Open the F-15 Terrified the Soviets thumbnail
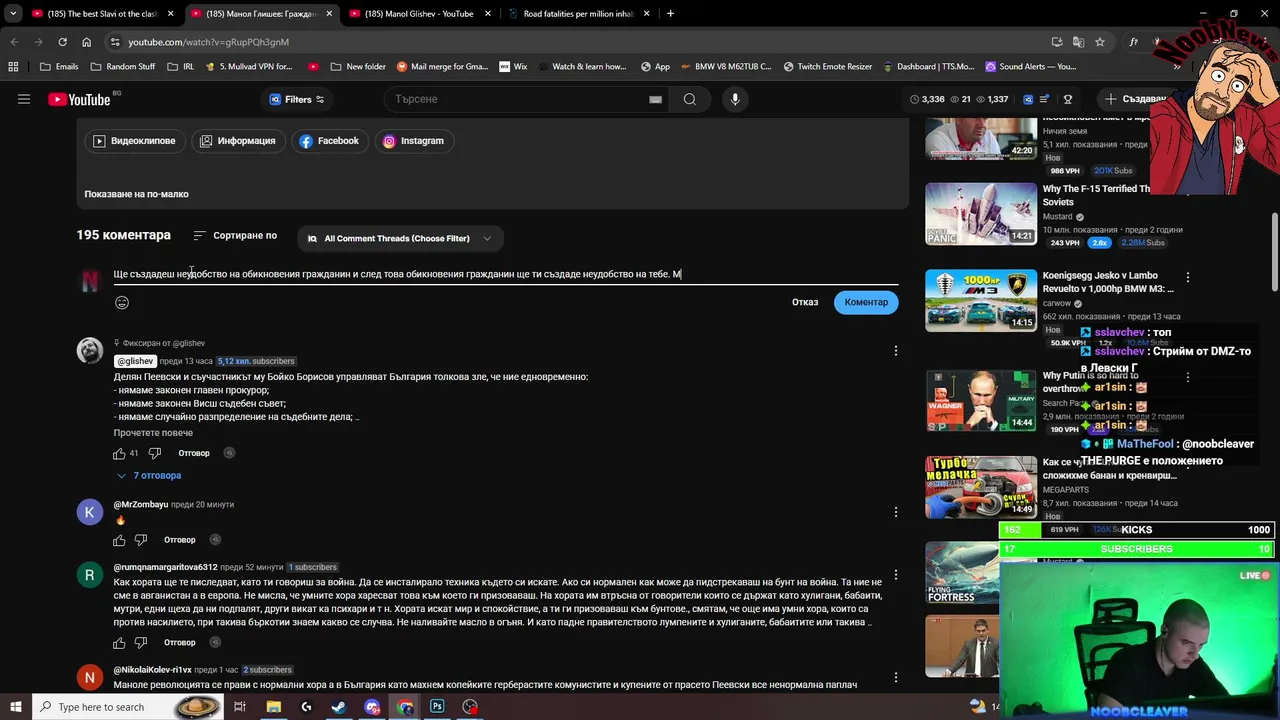The height and width of the screenshot is (720, 1280). (x=981, y=214)
